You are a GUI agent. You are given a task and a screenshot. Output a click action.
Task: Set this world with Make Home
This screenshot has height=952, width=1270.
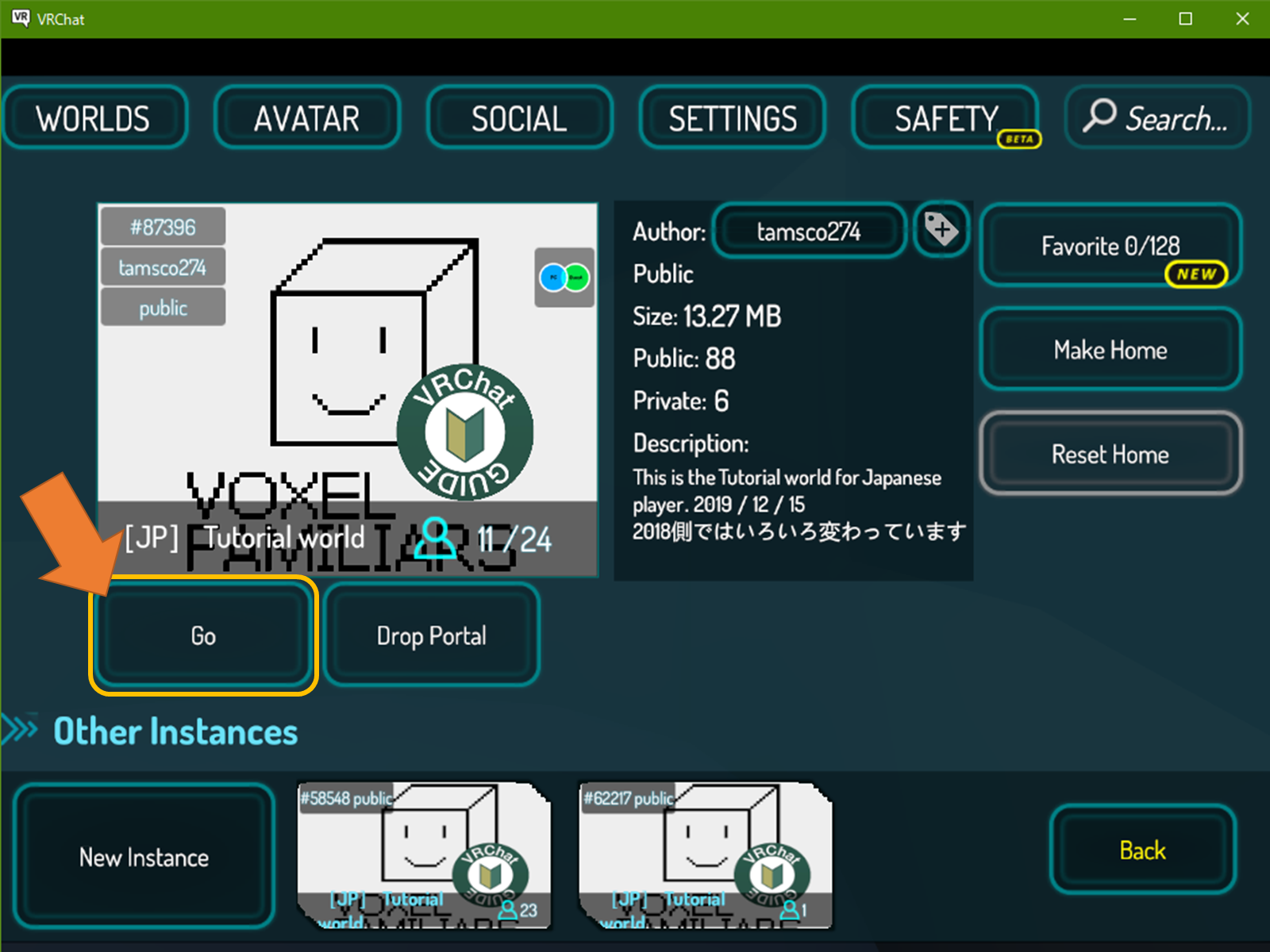click(x=1110, y=350)
